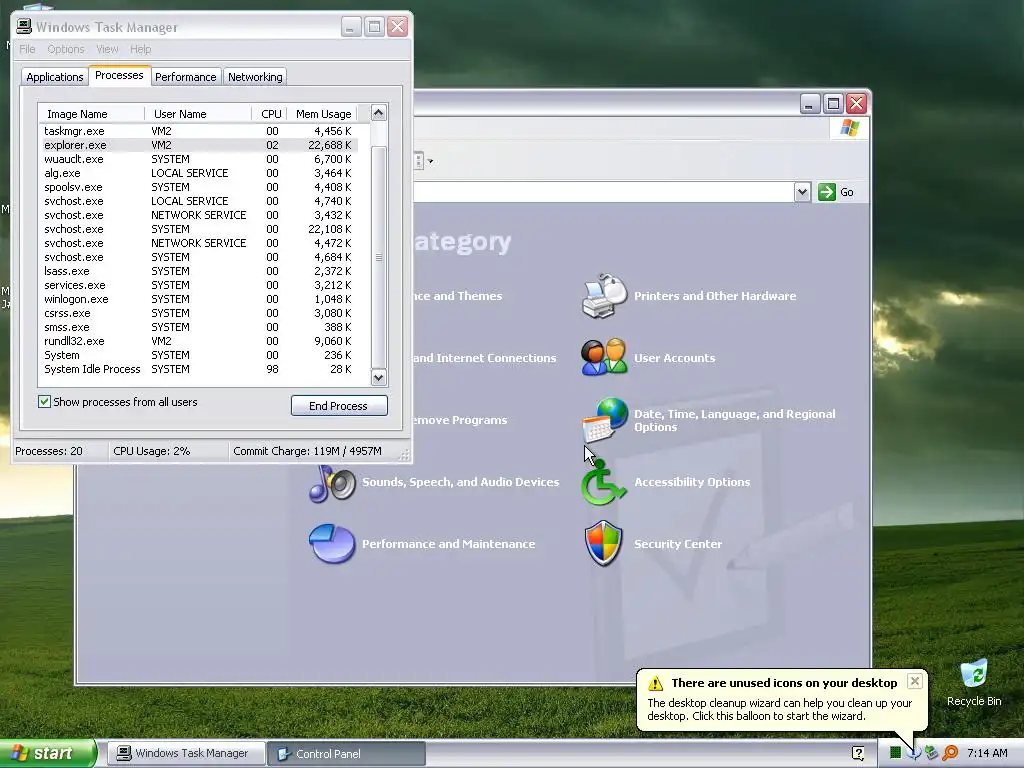Select the winlogon.exe process row
The image size is (1024, 768).
click(x=199, y=299)
